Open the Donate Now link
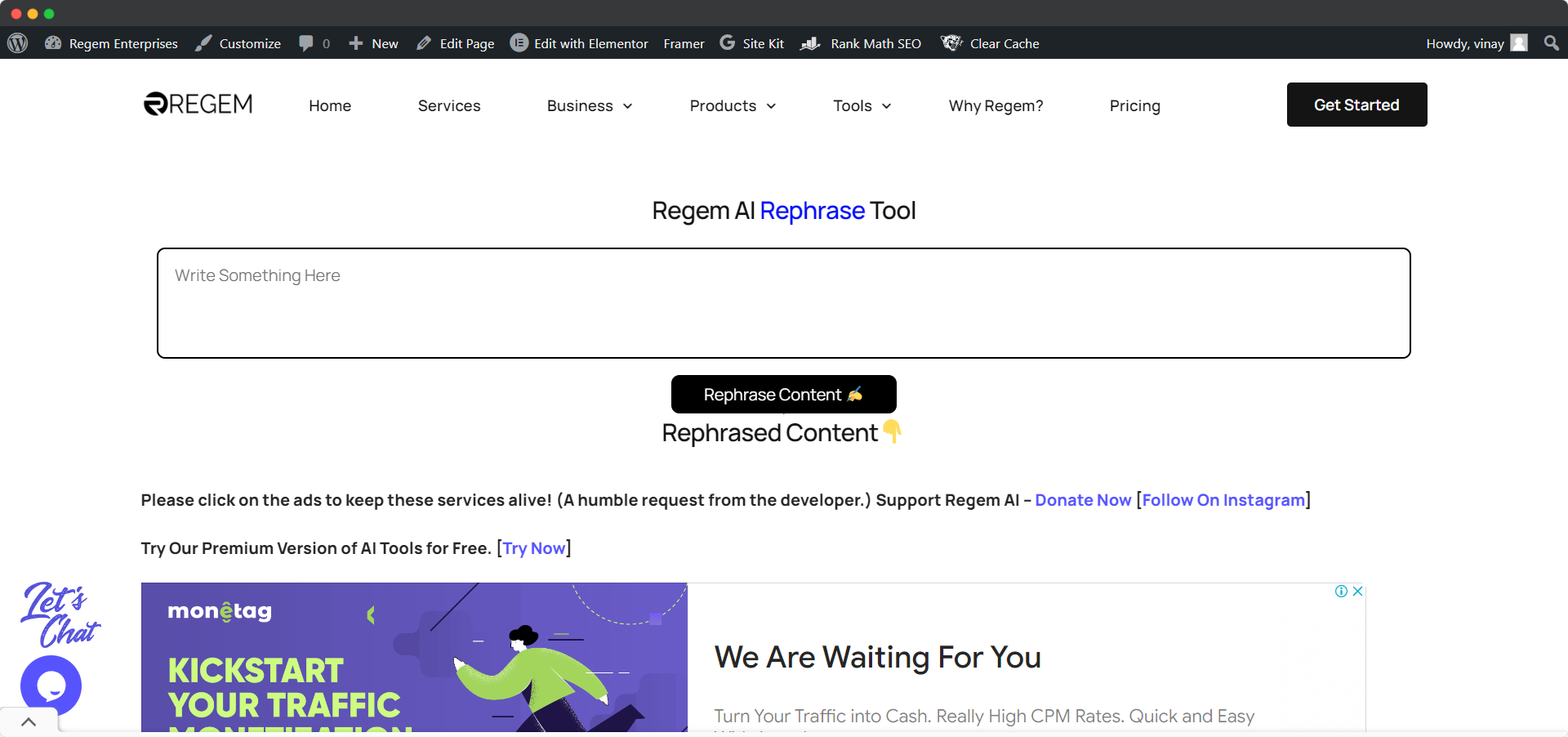The height and width of the screenshot is (737, 1568). pos(1082,500)
